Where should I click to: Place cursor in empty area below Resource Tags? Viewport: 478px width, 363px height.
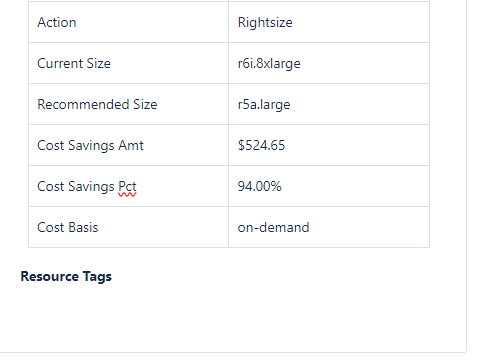(233, 317)
